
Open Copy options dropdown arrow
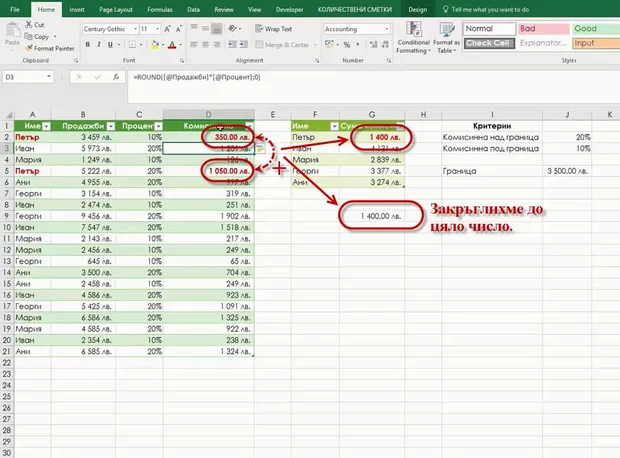click(55, 36)
